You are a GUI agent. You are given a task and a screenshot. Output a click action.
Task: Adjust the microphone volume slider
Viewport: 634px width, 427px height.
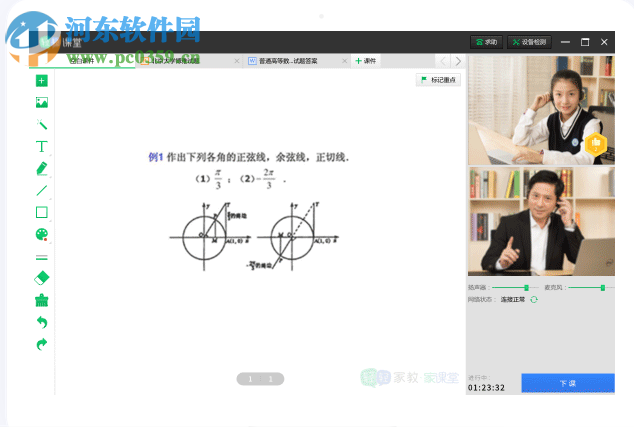(591, 287)
